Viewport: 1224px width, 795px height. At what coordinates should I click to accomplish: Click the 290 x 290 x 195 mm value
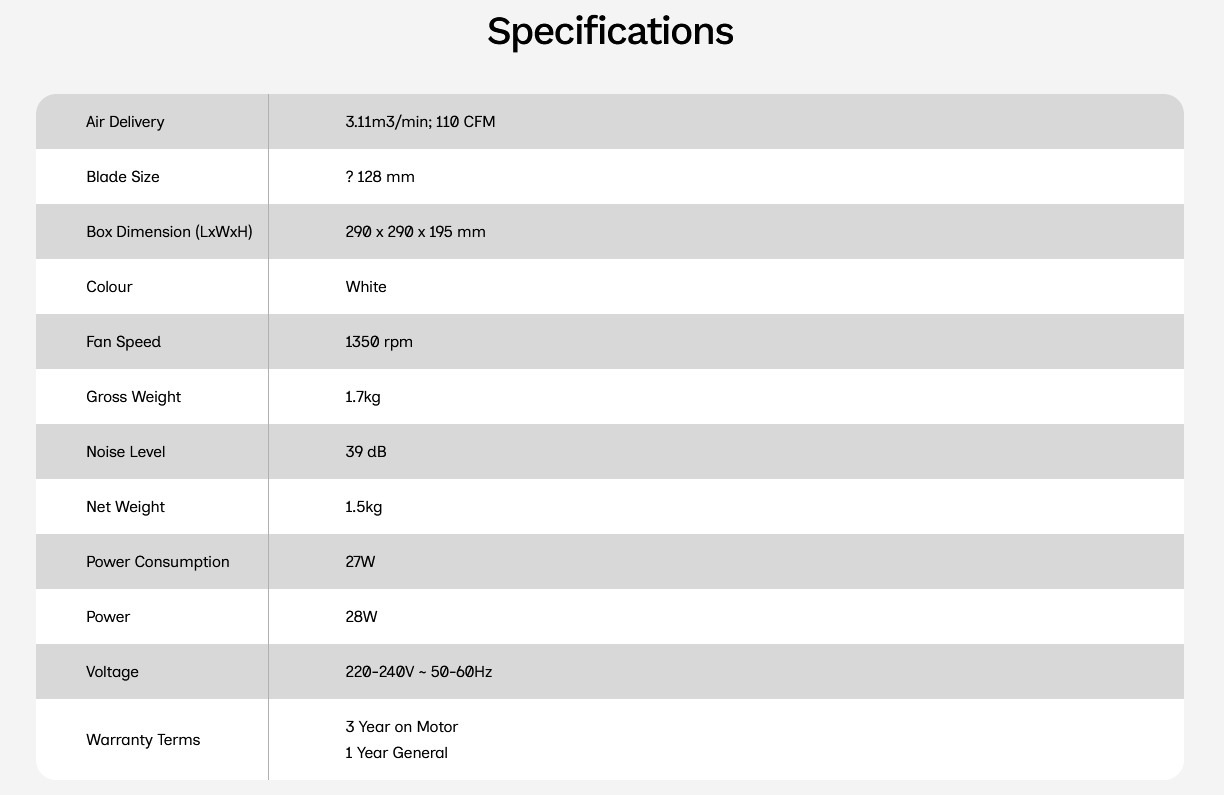[x=415, y=232]
